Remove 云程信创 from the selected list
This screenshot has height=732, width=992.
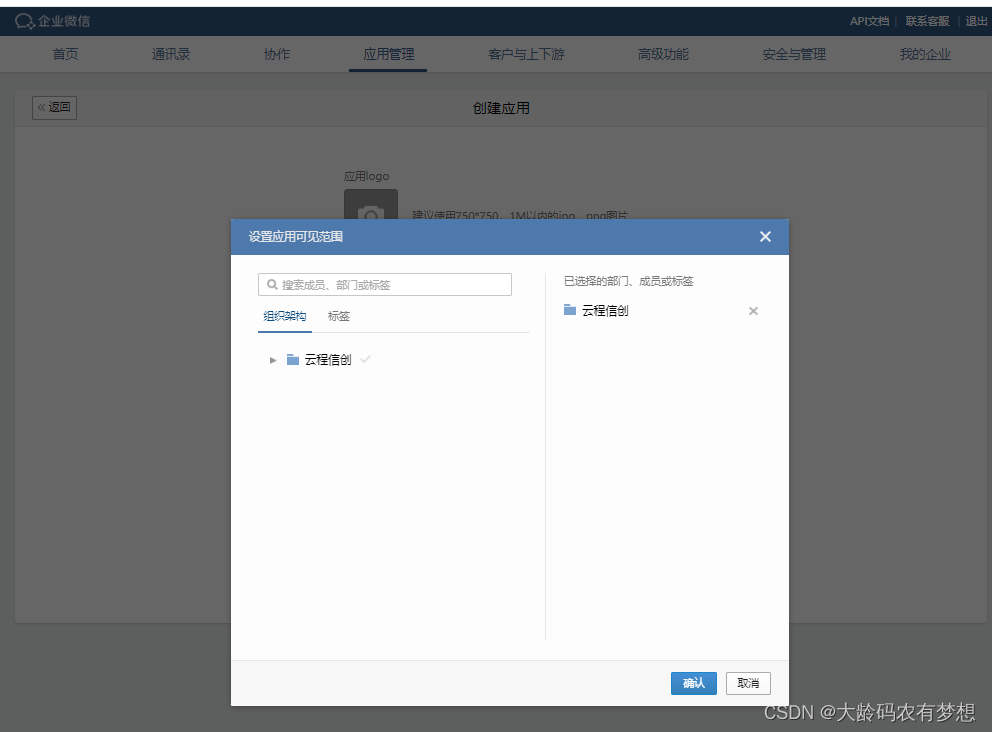pos(753,311)
